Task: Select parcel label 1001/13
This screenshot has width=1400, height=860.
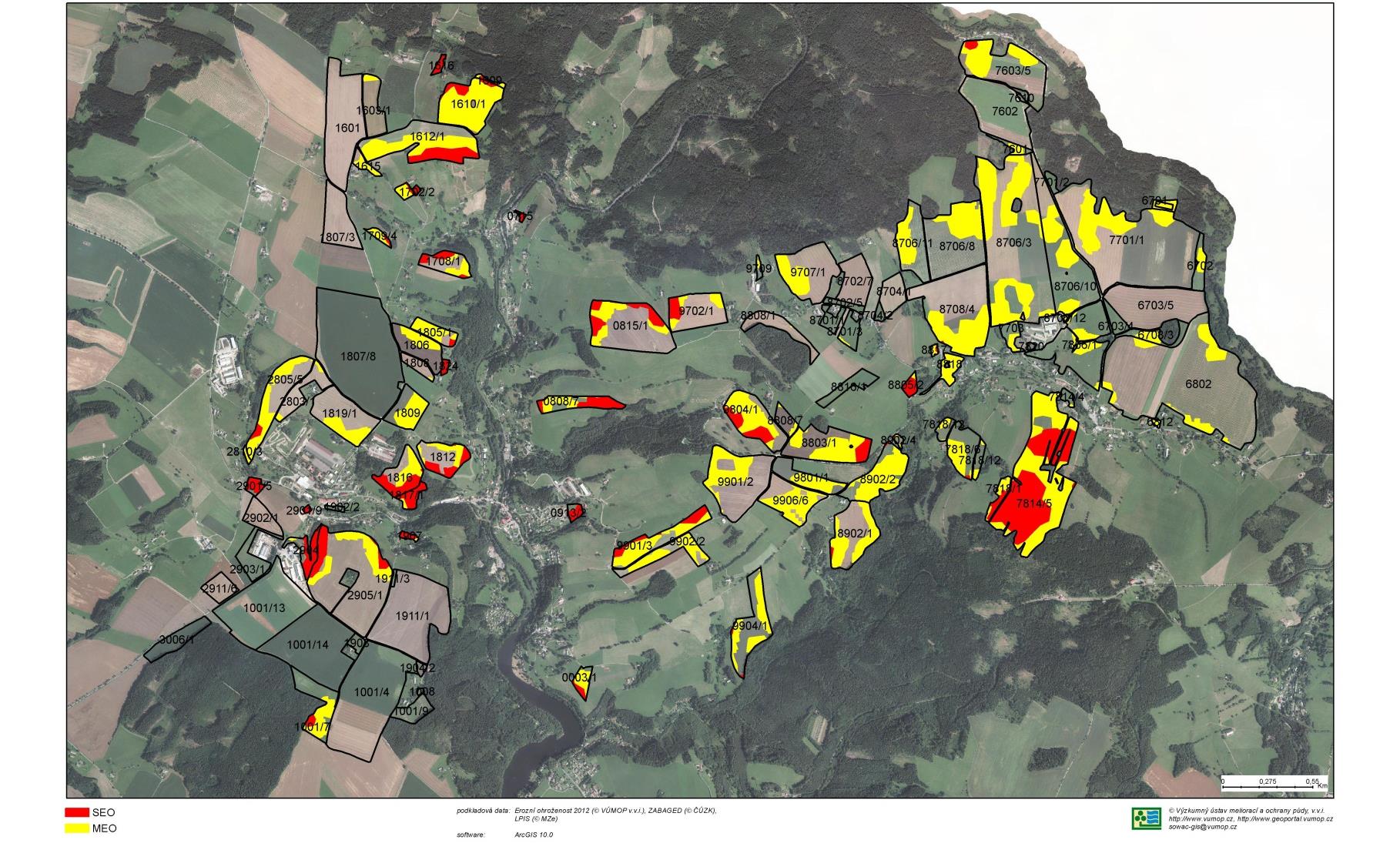Action: tap(264, 608)
